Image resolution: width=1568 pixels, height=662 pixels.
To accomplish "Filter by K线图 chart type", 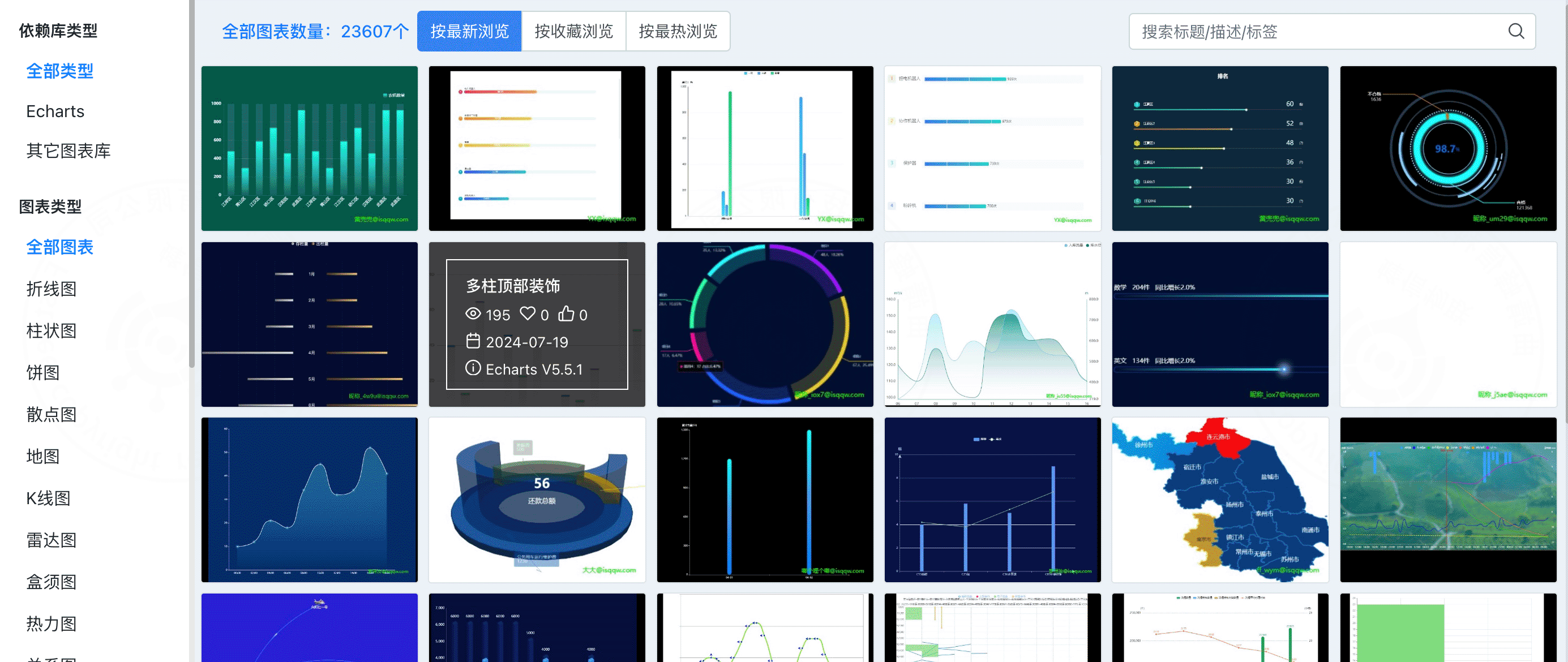I will (x=48, y=498).
